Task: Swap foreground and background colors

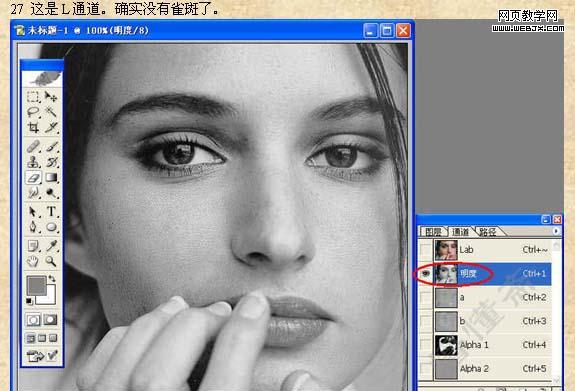Action: [52, 279]
